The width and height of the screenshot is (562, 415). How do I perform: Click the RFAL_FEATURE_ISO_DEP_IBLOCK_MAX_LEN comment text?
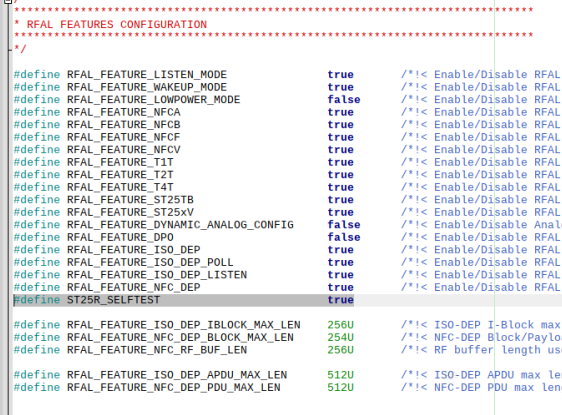point(481,325)
